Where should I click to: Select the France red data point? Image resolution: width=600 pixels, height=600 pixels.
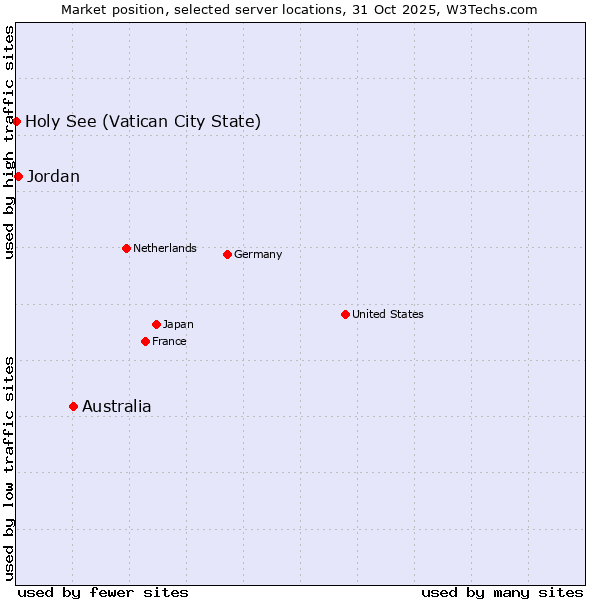(x=145, y=341)
